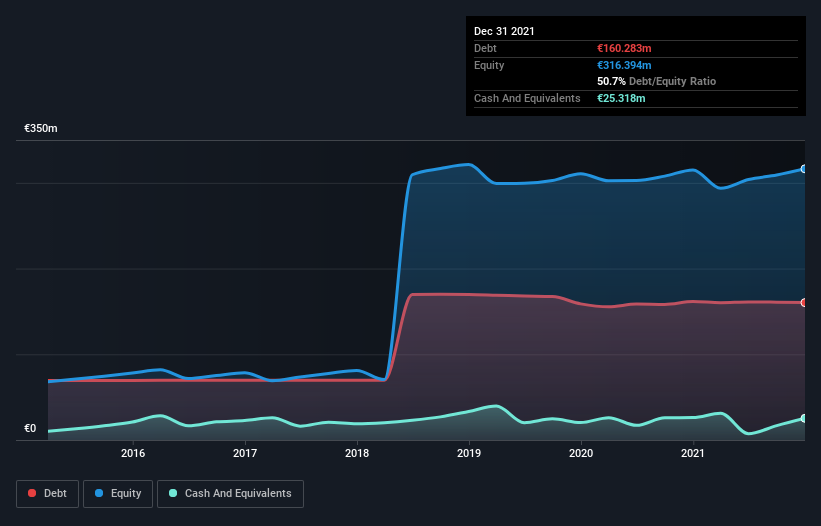Toggle the Equity series legend button
The height and width of the screenshot is (526, 821).
coord(118,494)
